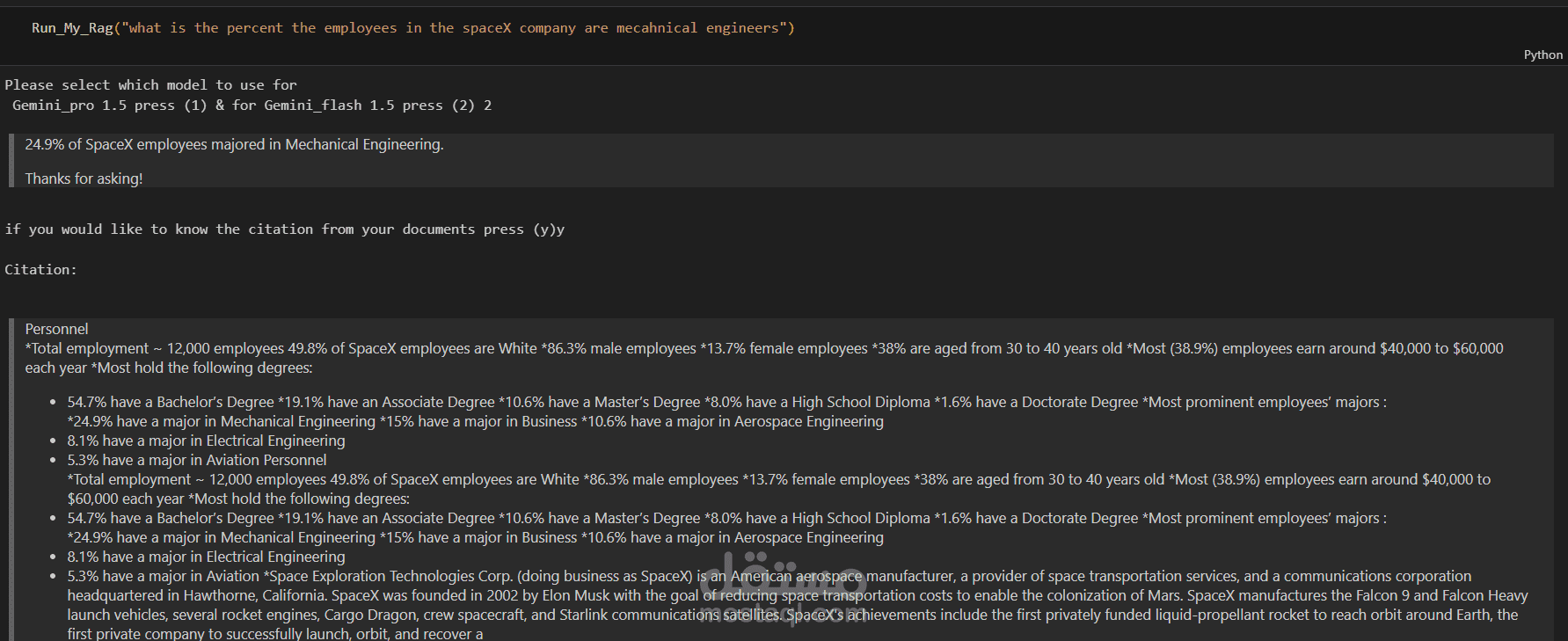Click the '24.9% of SpaceX employees majored' answer
Image resolution: width=1568 pixels, height=641 pixels.
pyautogui.click(x=234, y=144)
